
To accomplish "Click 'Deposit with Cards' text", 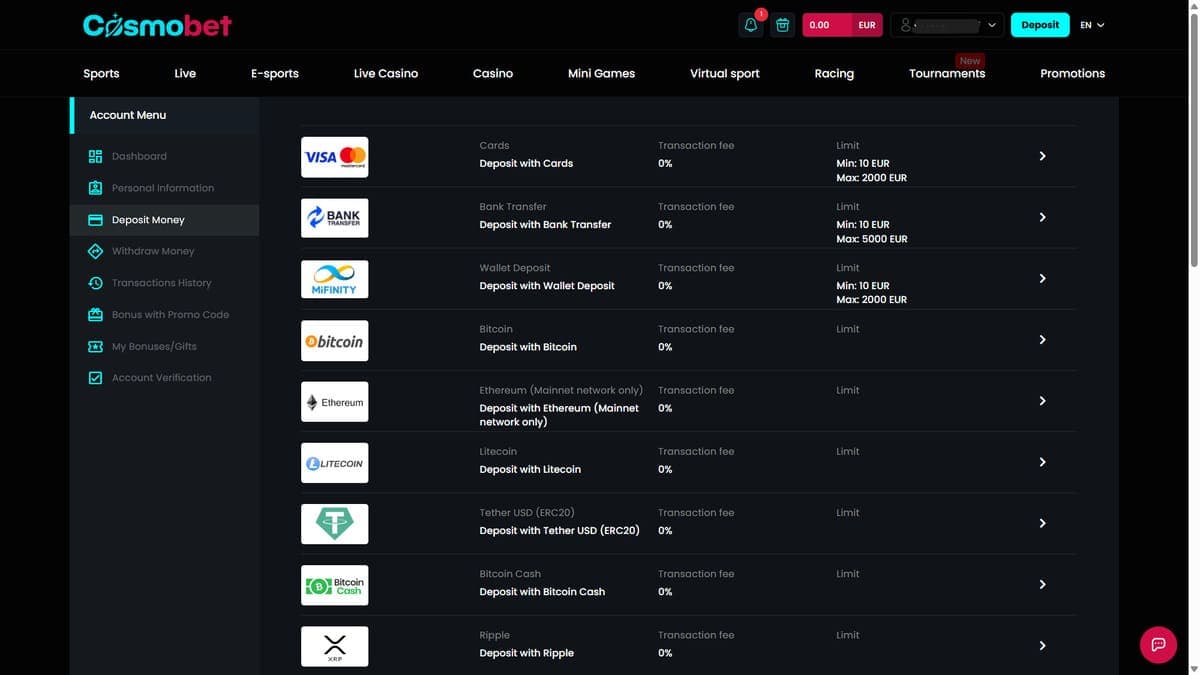I will click(x=526, y=163).
